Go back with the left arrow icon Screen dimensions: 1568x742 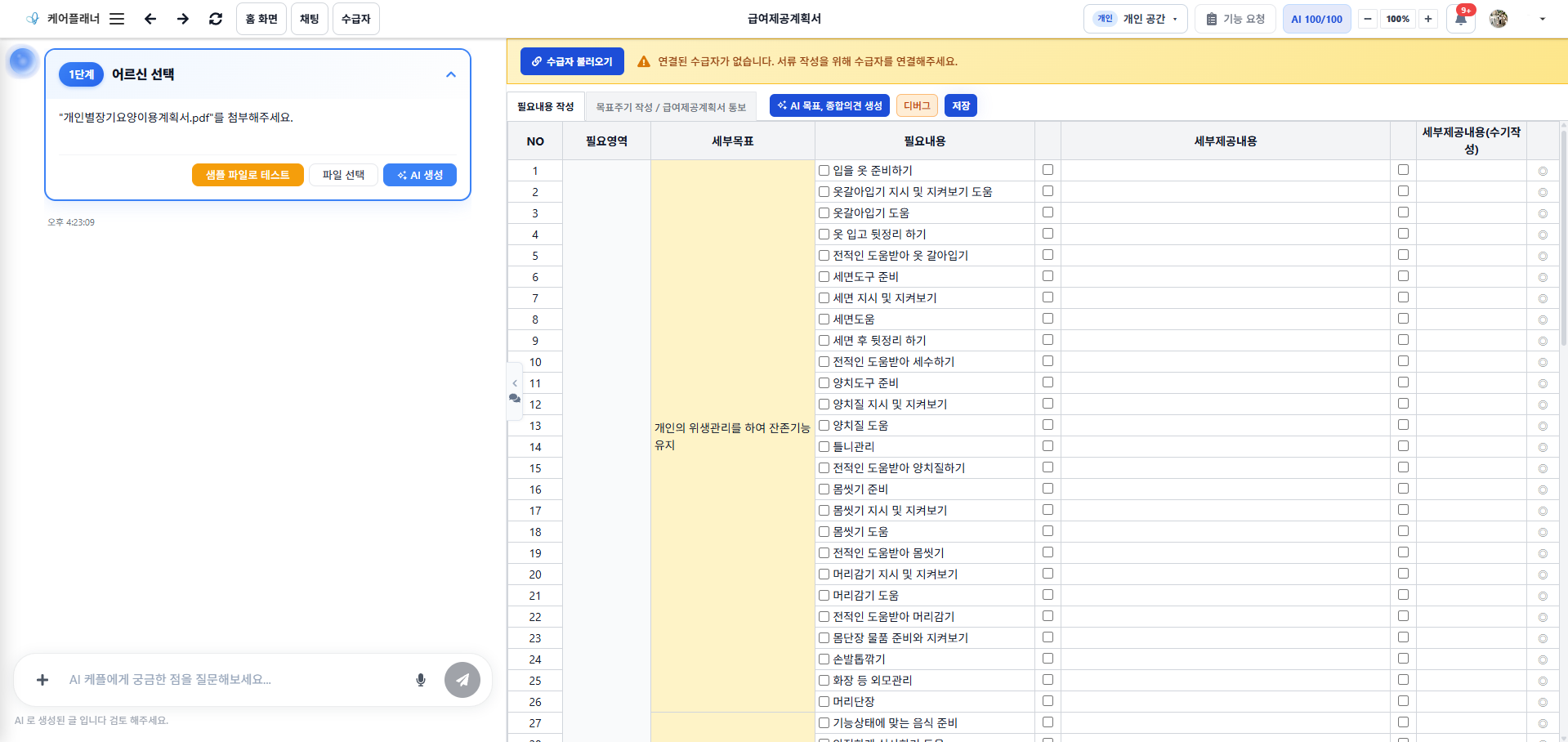pos(150,19)
